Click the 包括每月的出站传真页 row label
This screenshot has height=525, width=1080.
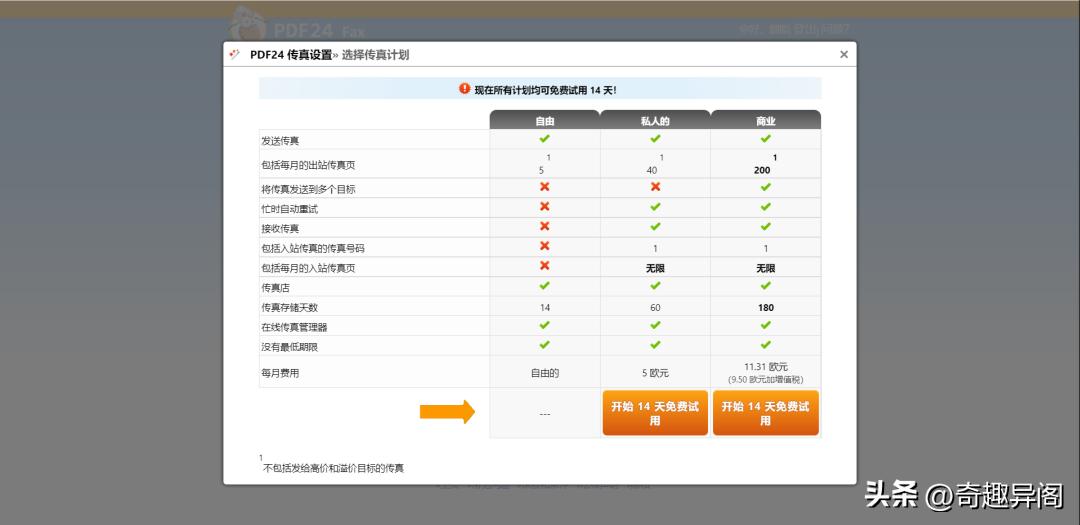308,165
